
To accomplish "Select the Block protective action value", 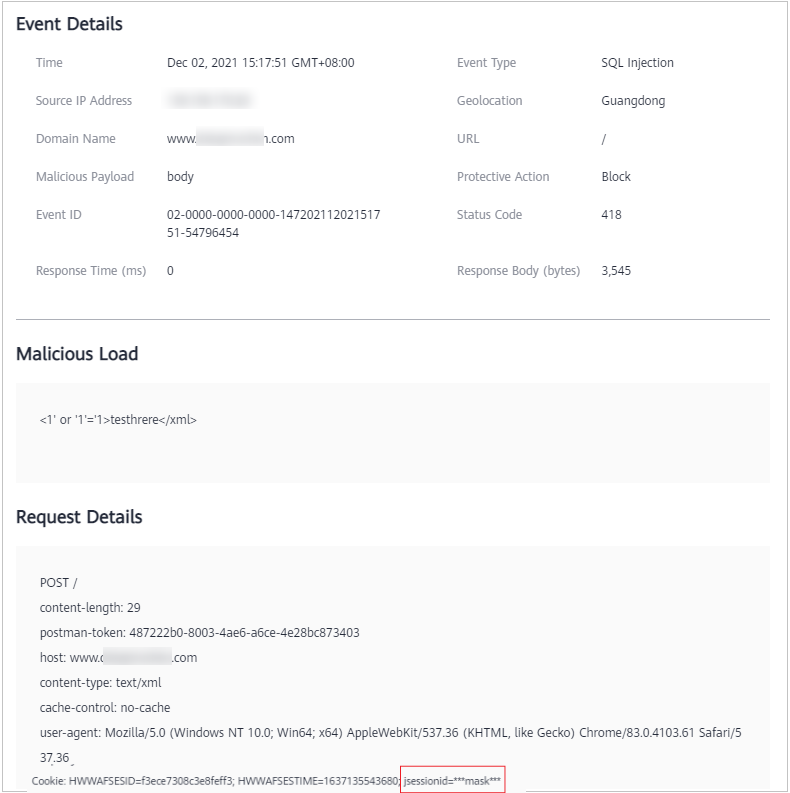I will 616,177.
